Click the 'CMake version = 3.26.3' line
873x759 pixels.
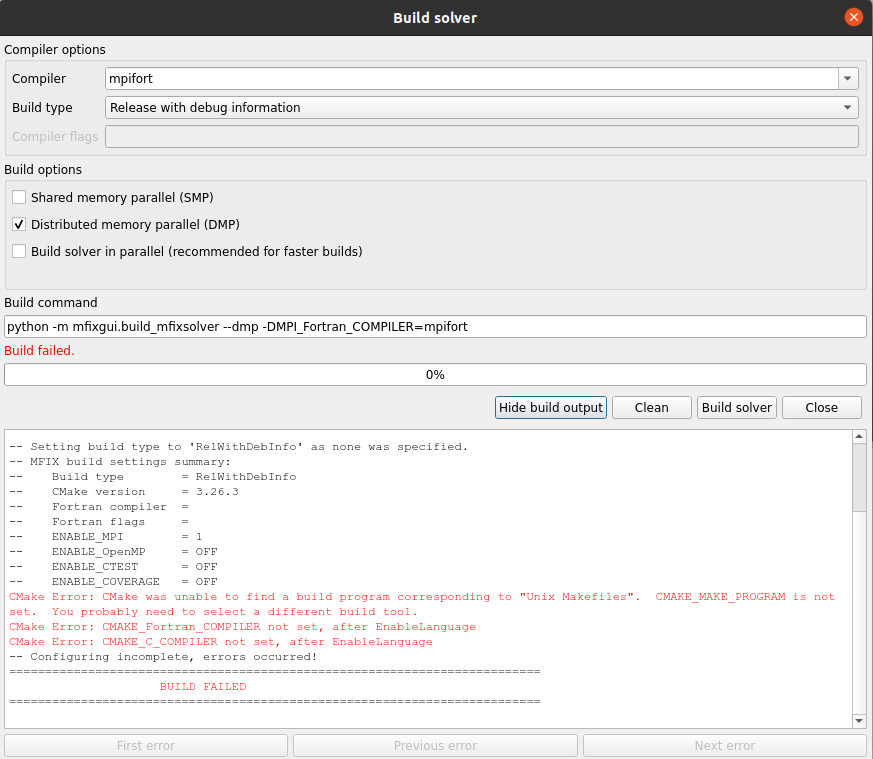[x=124, y=492]
